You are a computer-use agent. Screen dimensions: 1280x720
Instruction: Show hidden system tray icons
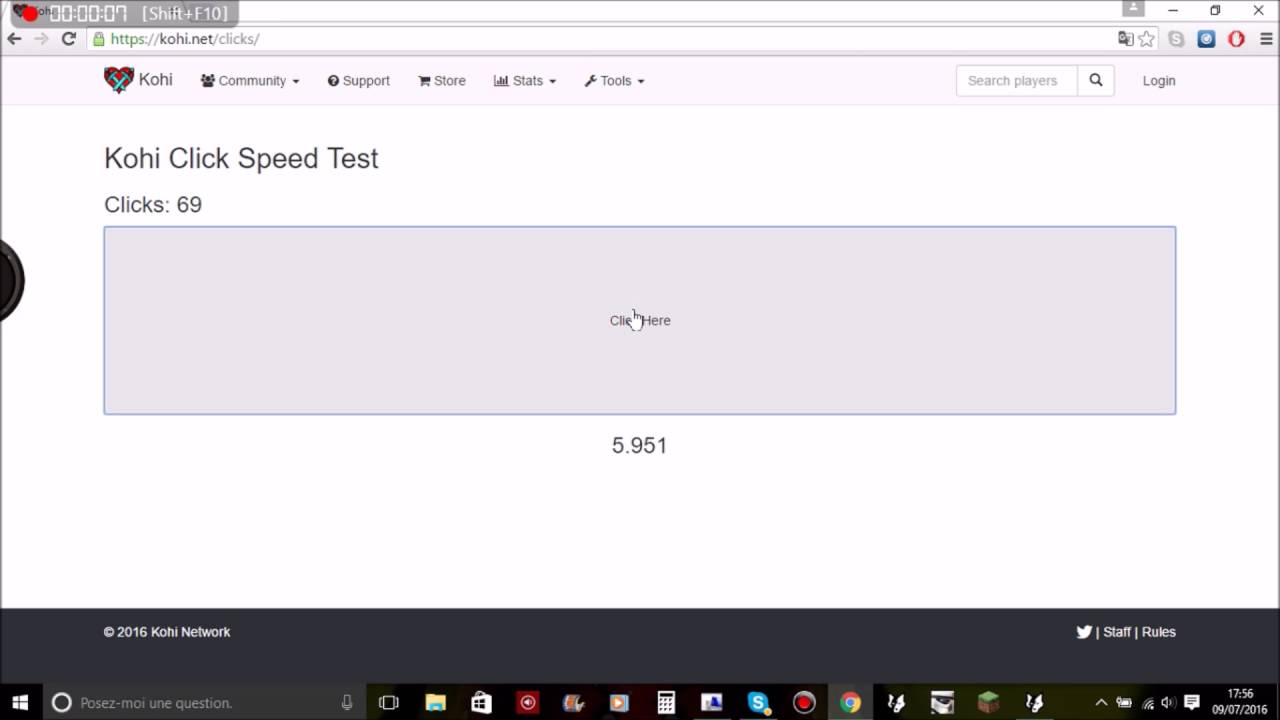pyautogui.click(x=1101, y=703)
